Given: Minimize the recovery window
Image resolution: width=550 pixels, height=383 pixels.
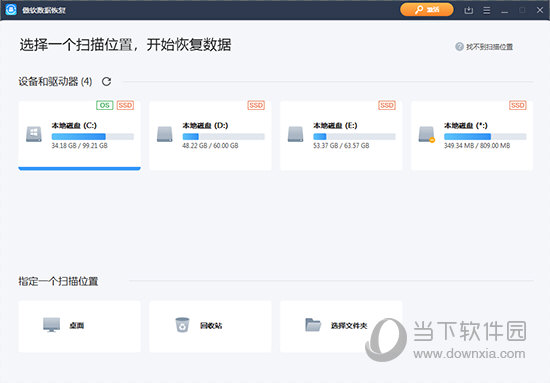Looking at the screenshot, I should [504, 11].
